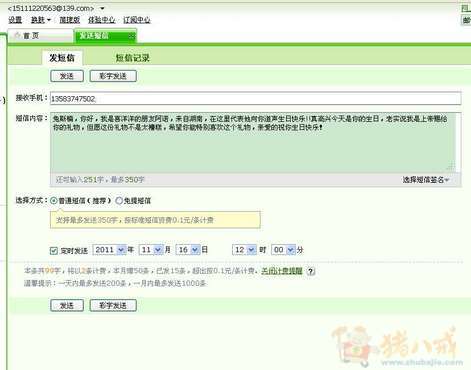The width and height of the screenshot is (471, 370).
Task: Select the 发短信 sub-tab
Action: click(62, 58)
